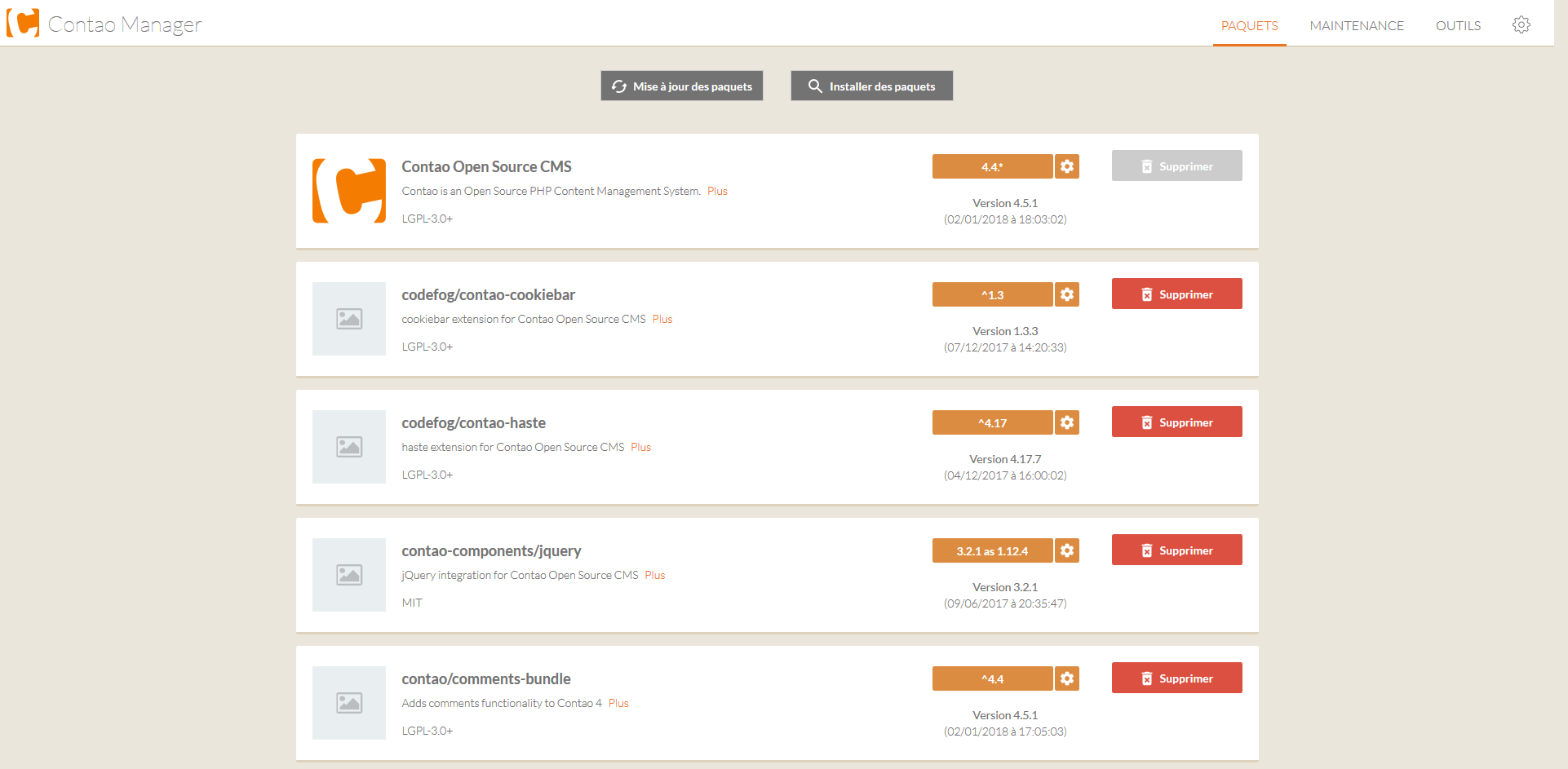Click Installer des paquets button
This screenshot has width=1568, height=769.
pos(871,86)
